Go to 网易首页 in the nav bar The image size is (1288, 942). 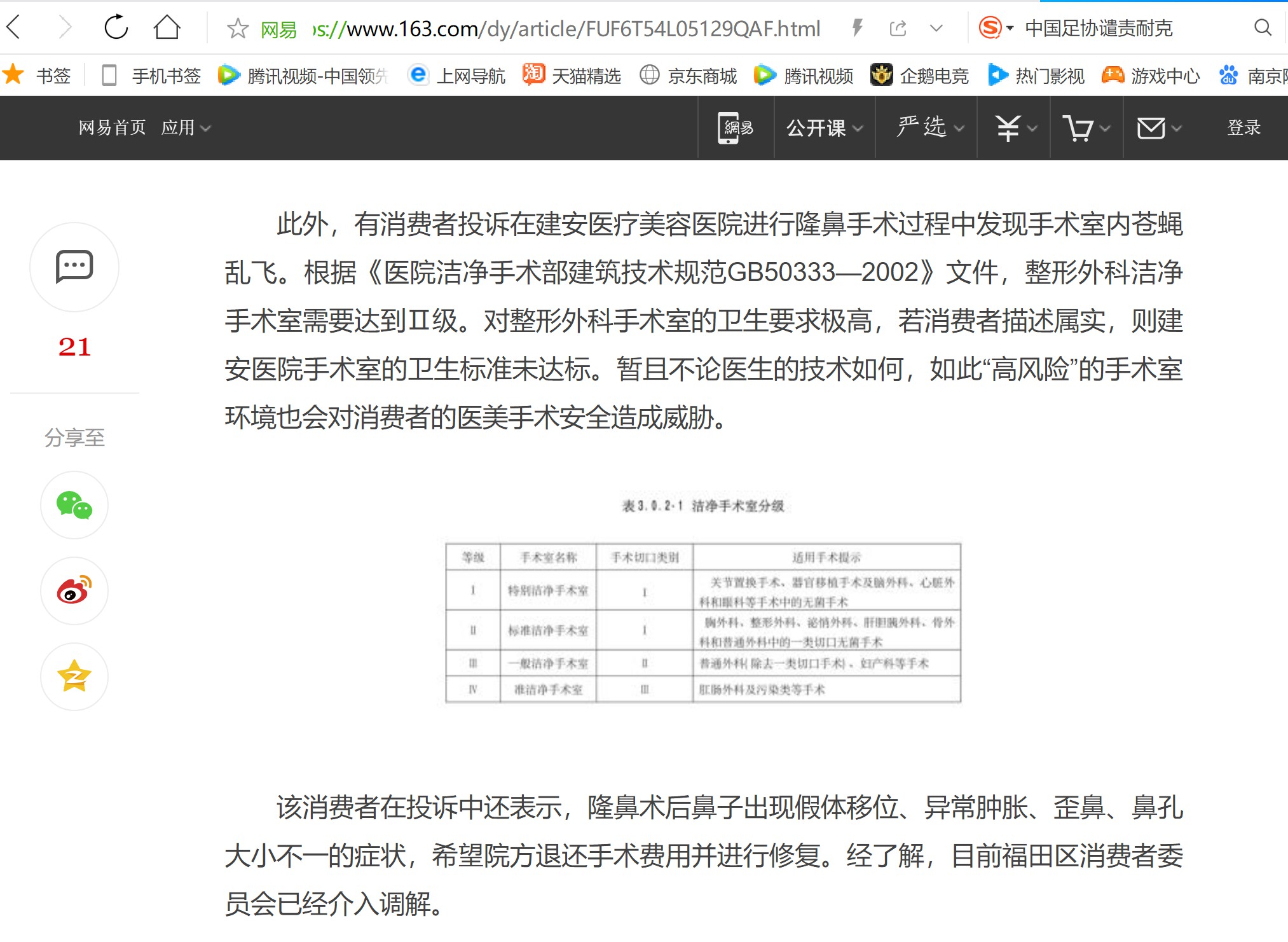point(112,128)
